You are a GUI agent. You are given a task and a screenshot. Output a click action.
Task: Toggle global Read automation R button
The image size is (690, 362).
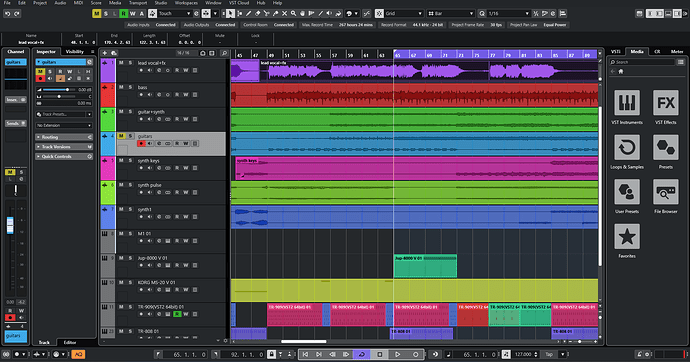point(124,14)
